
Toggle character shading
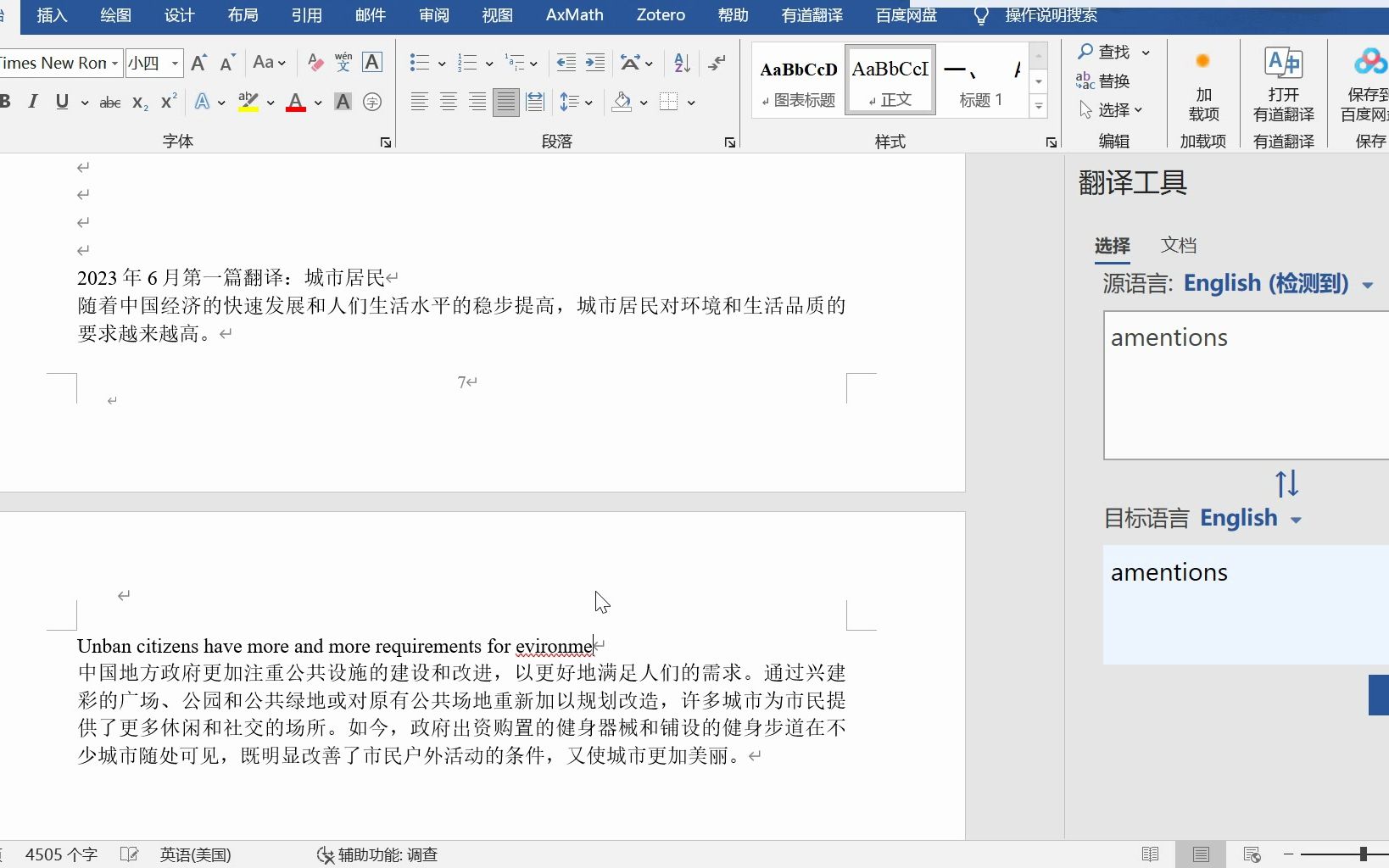[x=343, y=103]
